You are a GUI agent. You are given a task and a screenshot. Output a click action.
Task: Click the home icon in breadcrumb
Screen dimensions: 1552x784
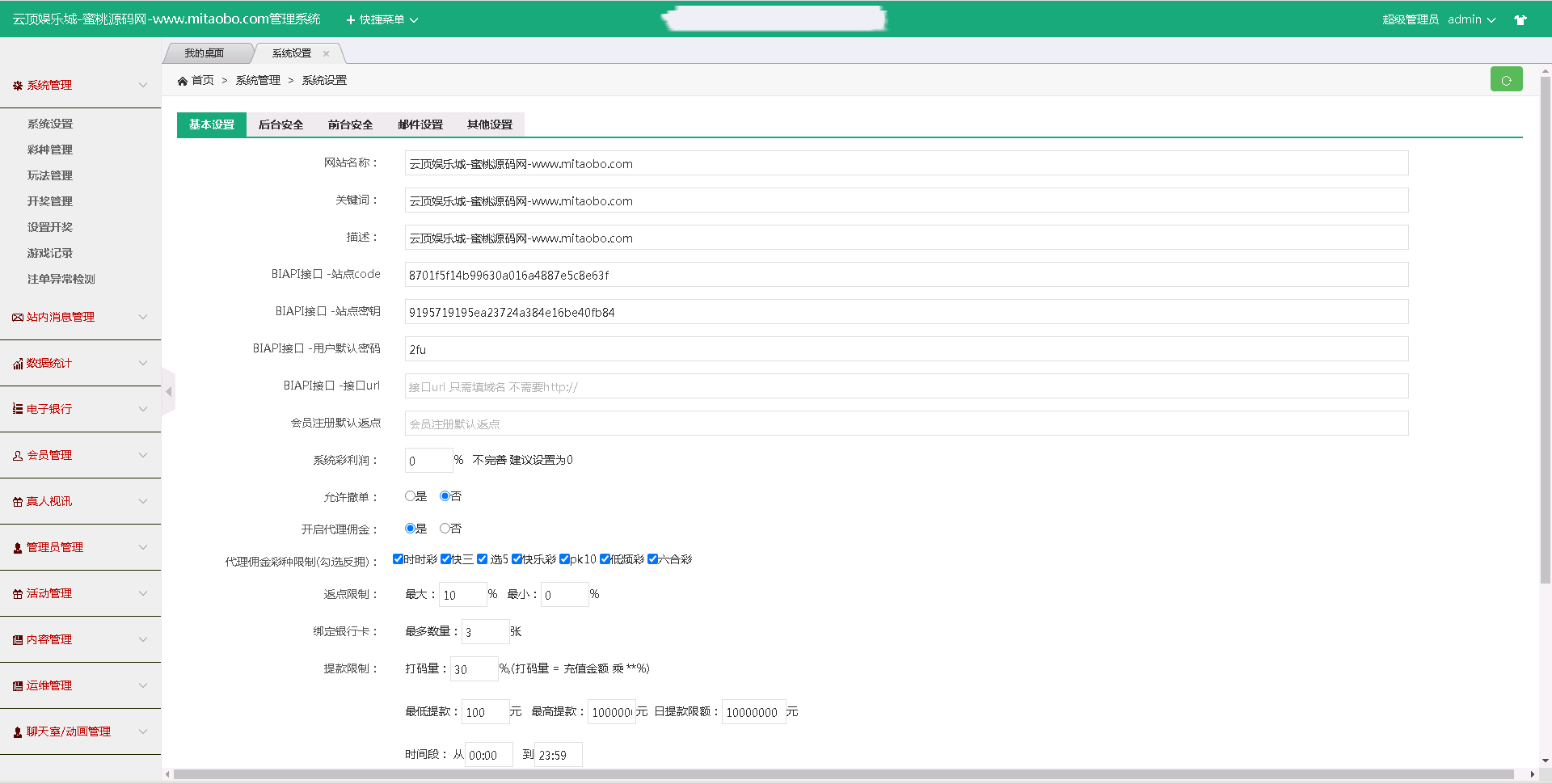pos(183,81)
